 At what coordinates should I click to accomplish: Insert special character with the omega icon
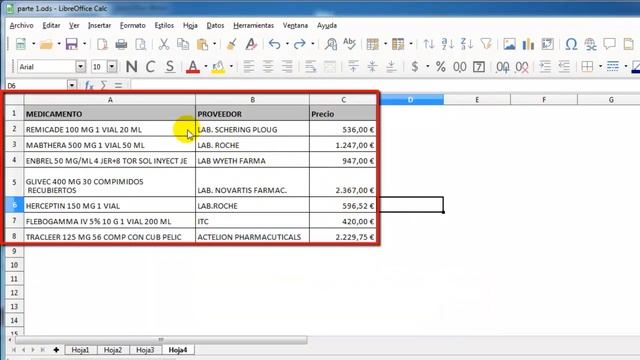571,44
